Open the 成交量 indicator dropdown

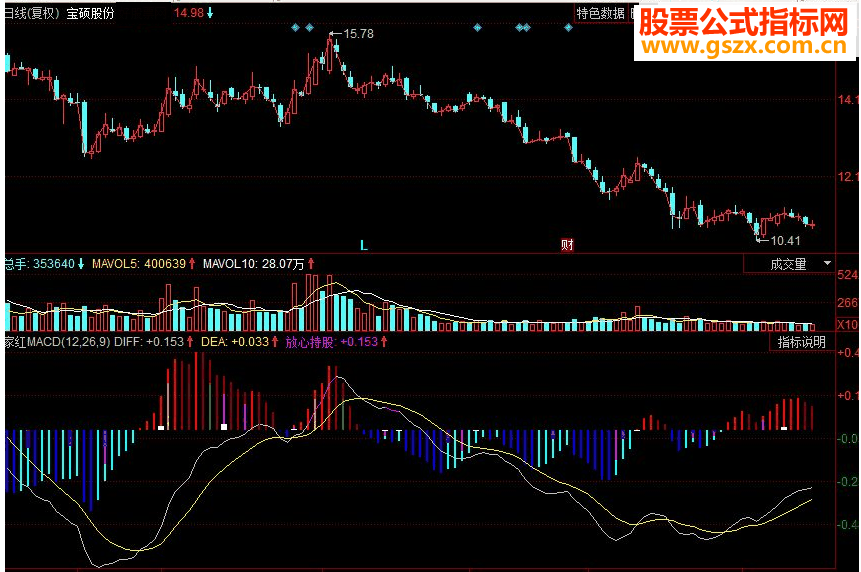point(789,264)
